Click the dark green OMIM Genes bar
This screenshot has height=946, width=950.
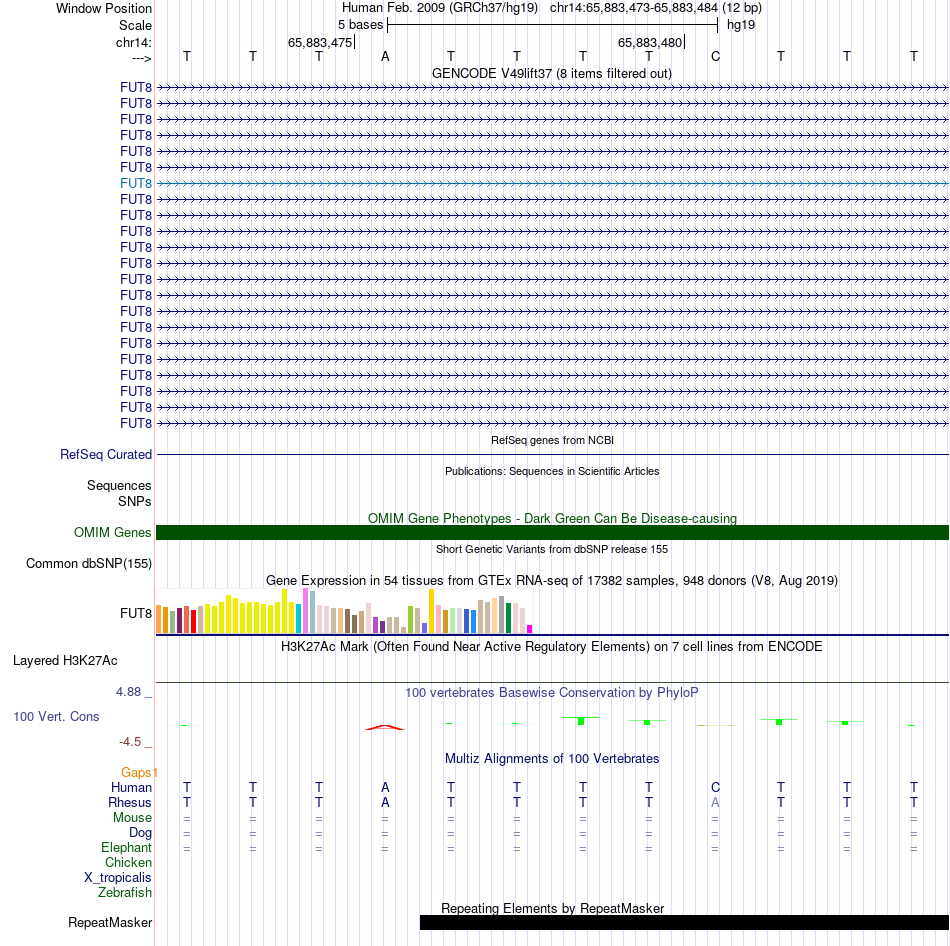point(552,532)
